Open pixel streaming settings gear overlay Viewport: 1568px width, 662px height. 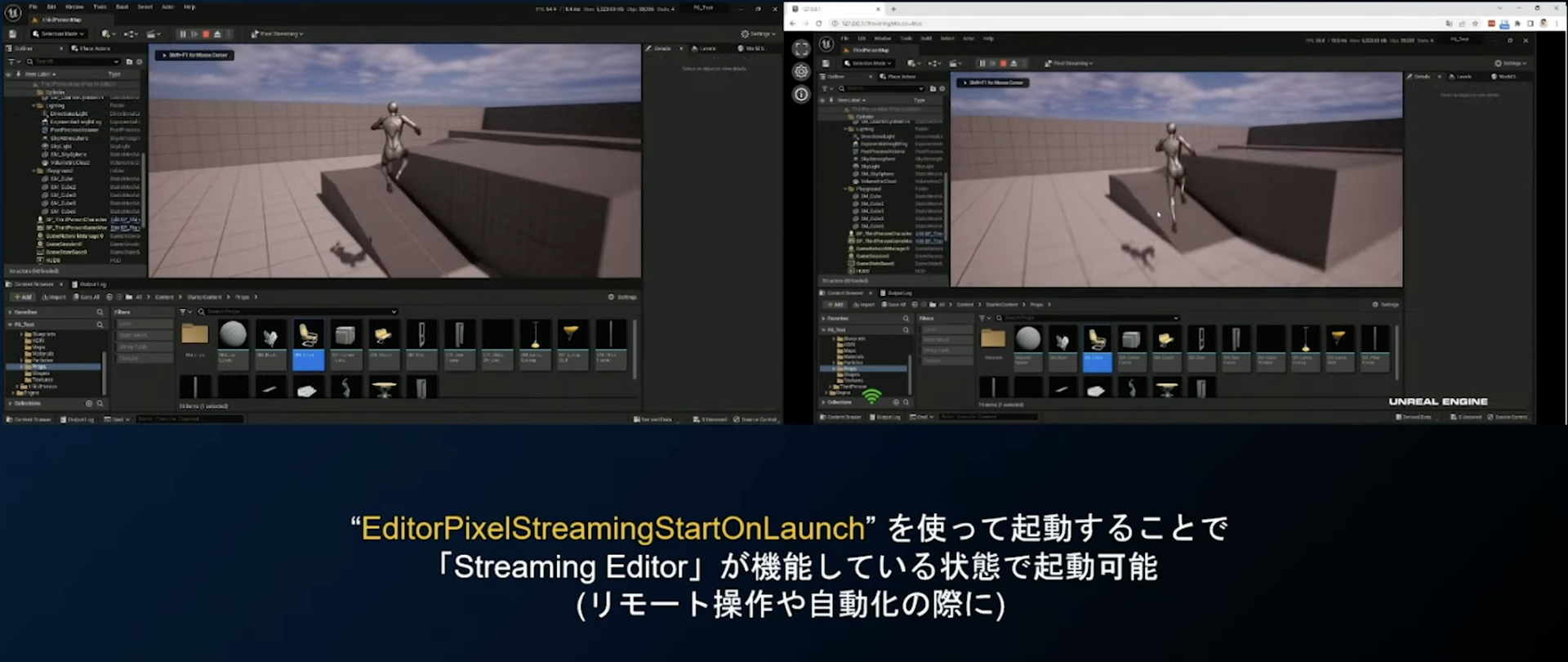click(801, 71)
